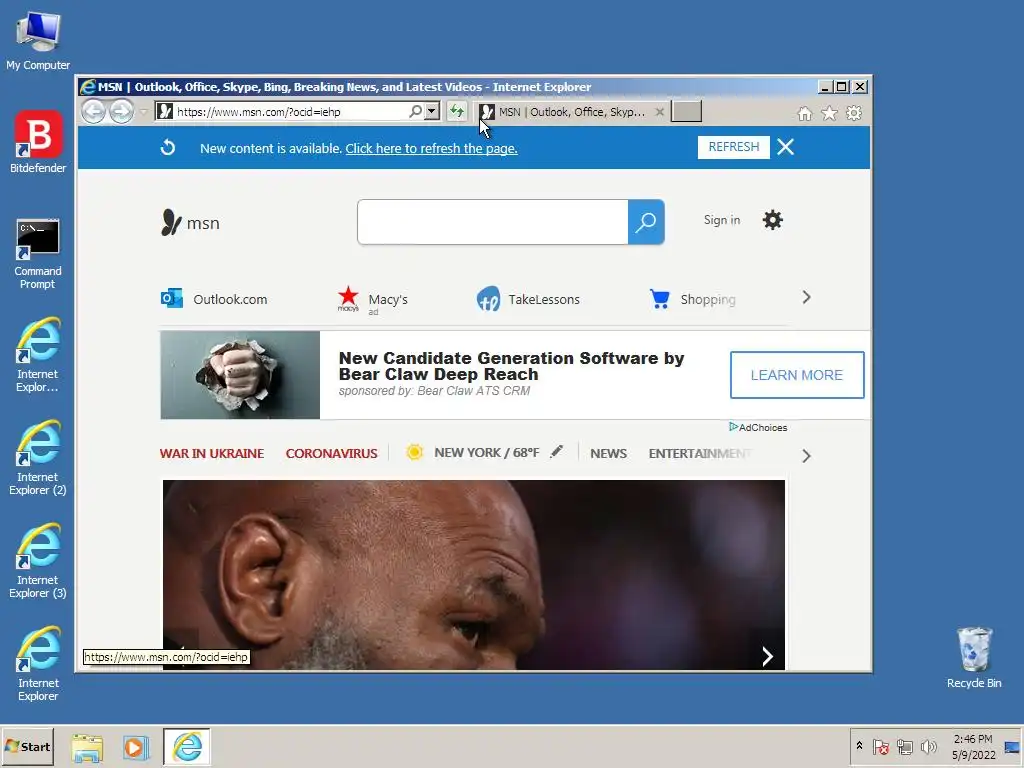Edit weather location with pencil icon
Image resolution: width=1024 pixels, height=768 pixels.
coord(556,451)
